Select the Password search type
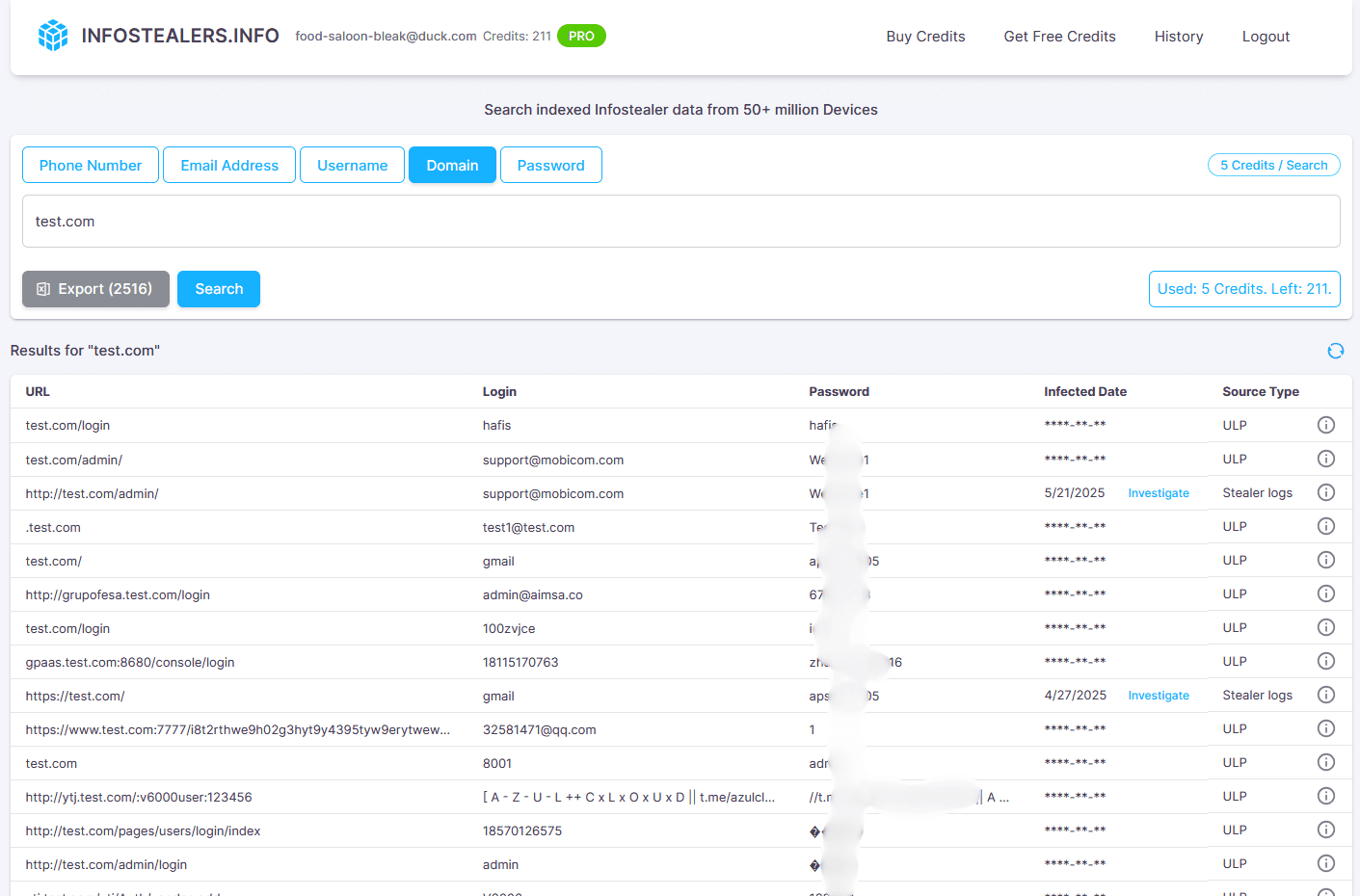Viewport: 1360px width, 896px height. (x=551, y=165)
